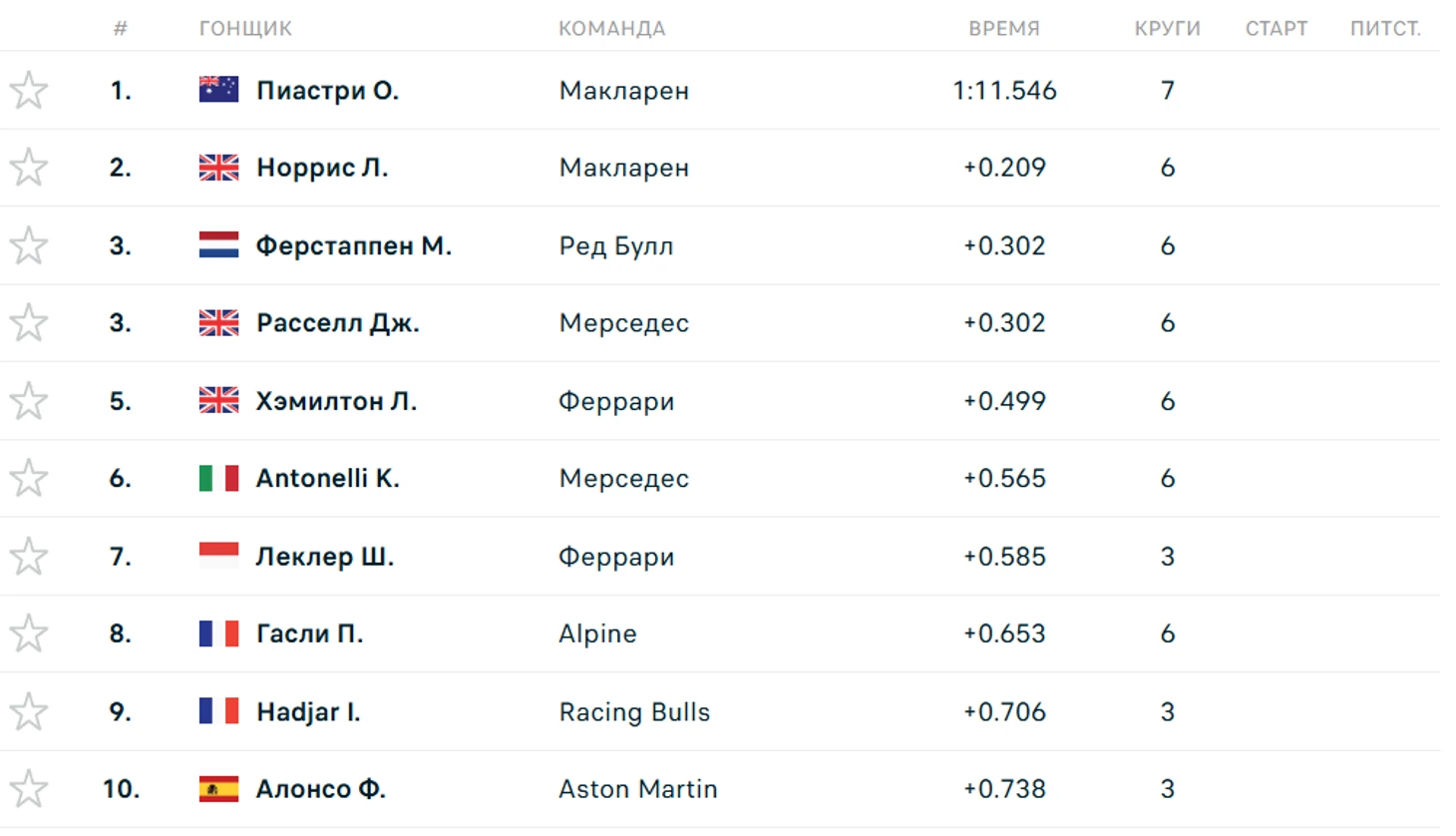Click the КОМАНДА column header

point(611,29)
